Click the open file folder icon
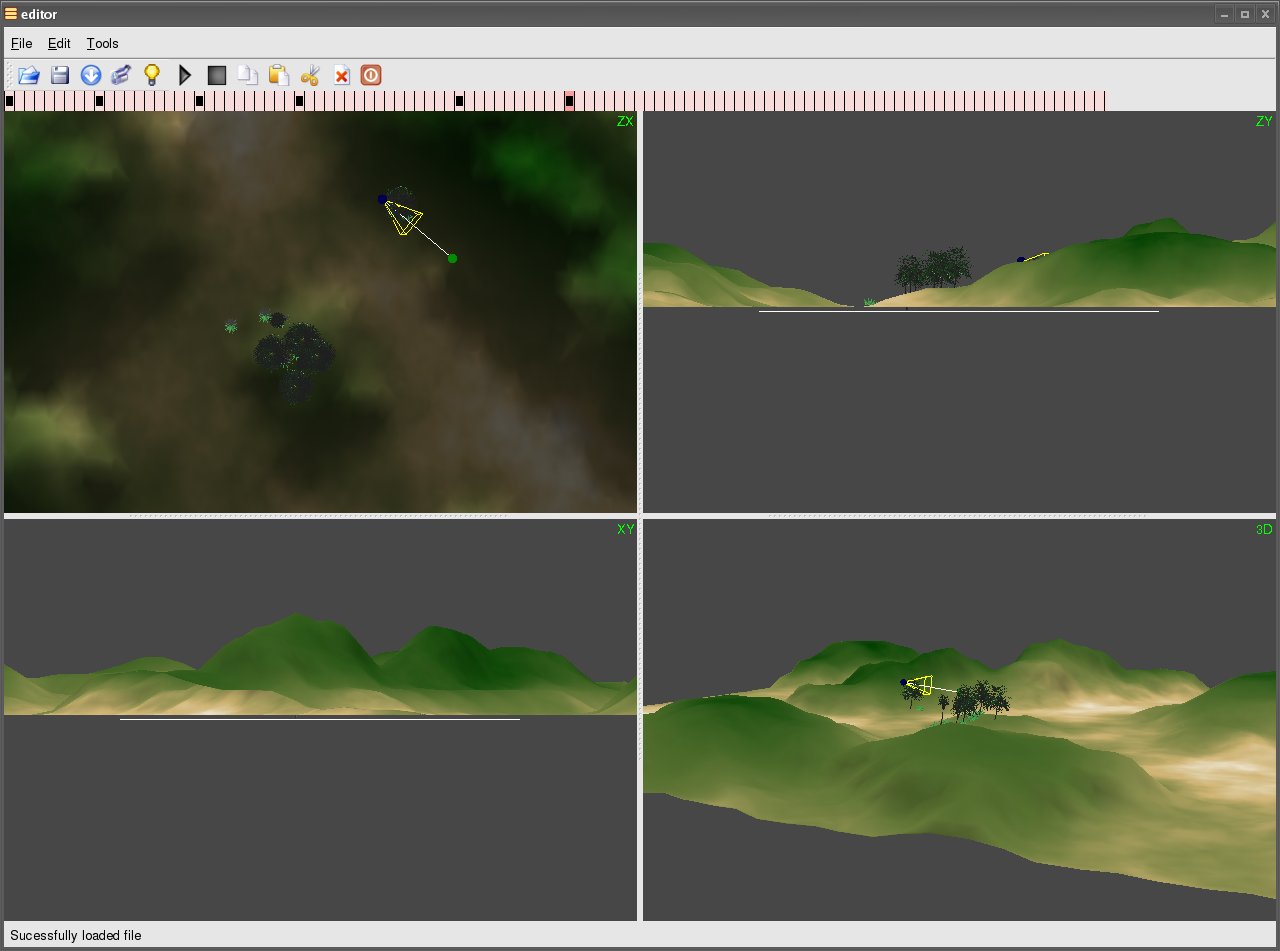Image resolution: width=1280 pixels, height=951 pixels. click(x=29, y=75)
